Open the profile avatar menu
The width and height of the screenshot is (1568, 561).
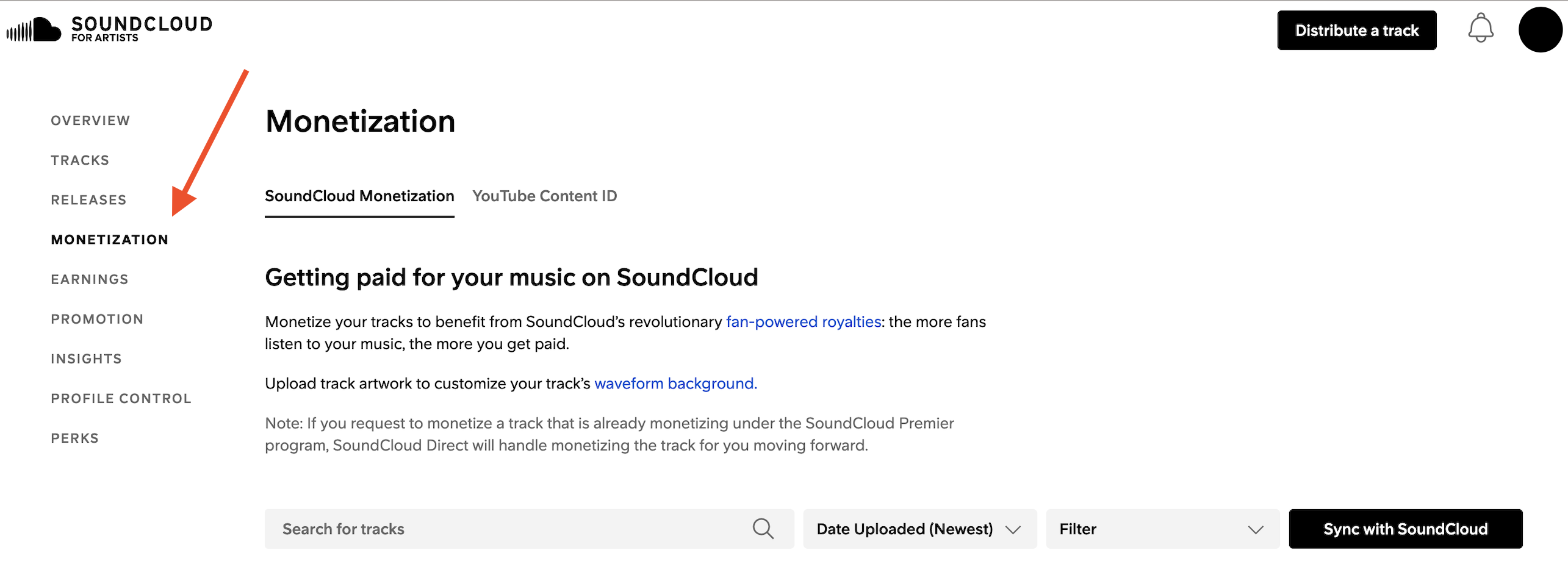click(1540, 30)
